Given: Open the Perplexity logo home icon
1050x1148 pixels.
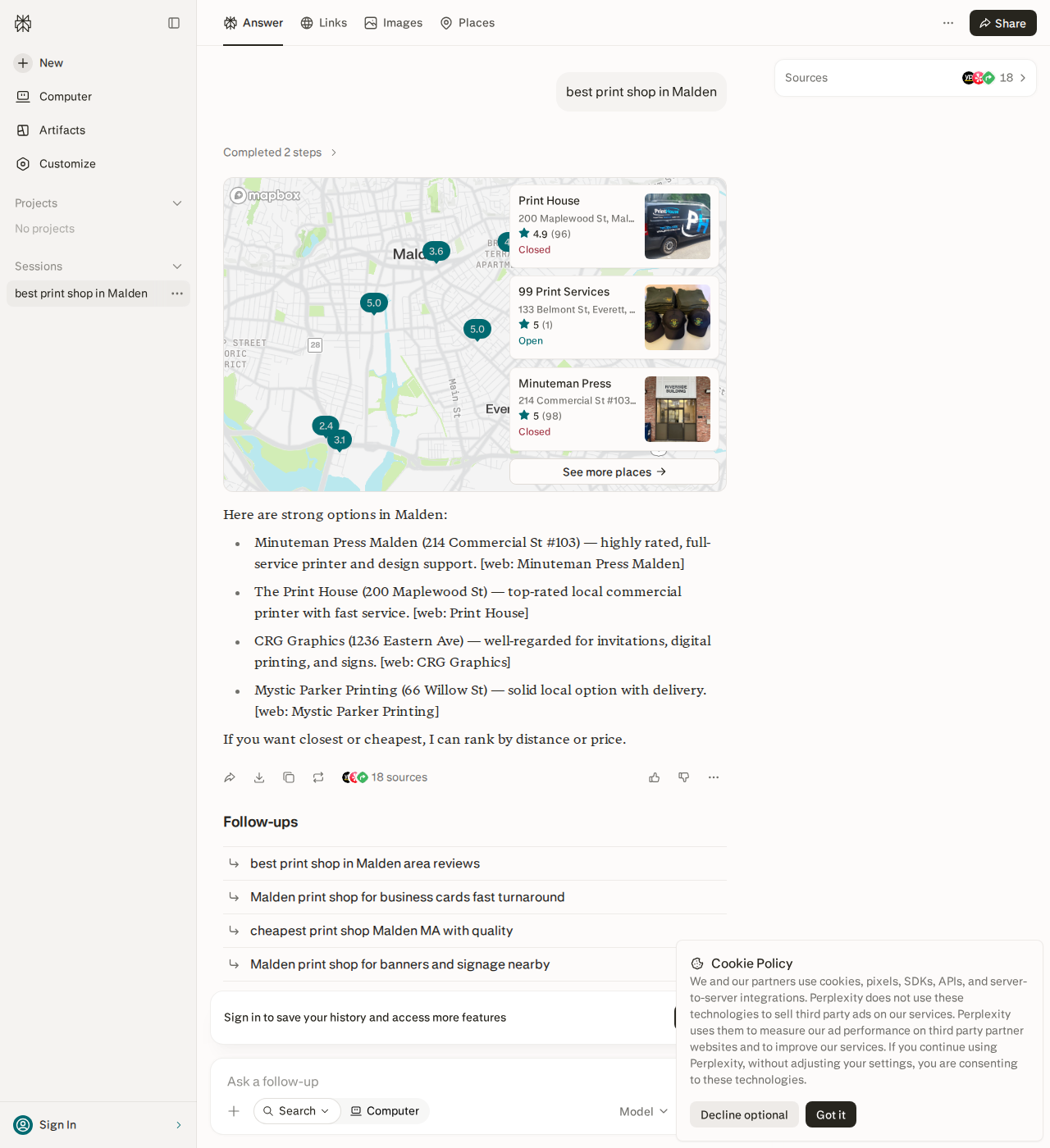Looking at the screenshot, I should (23, 23).
